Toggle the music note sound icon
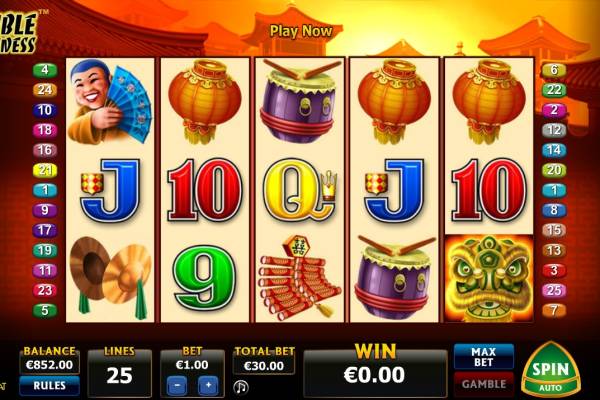 tap(241, 387)
